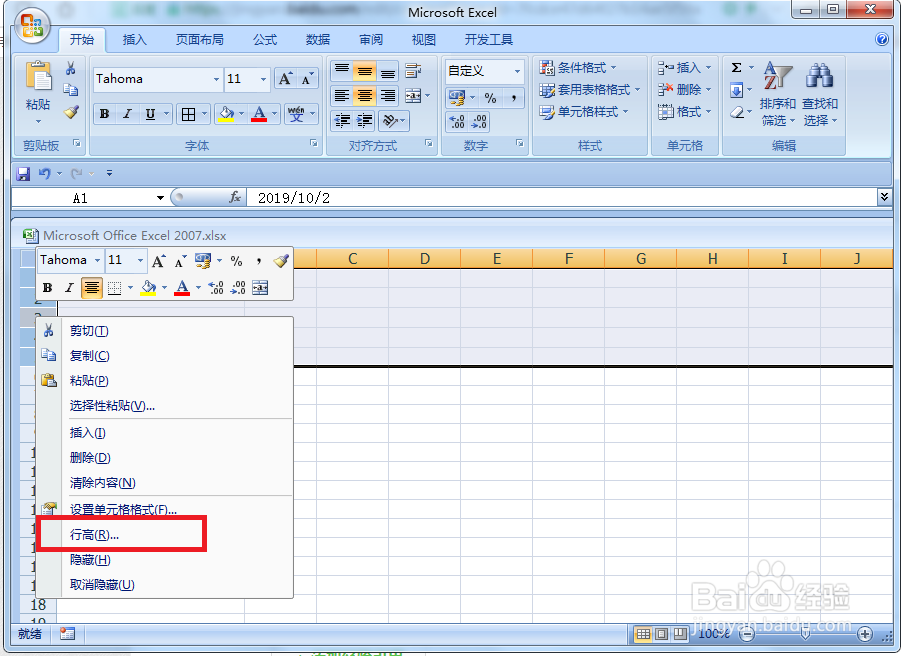Increase font size with the ribbon's large A
The image size is (901, 656).
[x=285, y=79]
